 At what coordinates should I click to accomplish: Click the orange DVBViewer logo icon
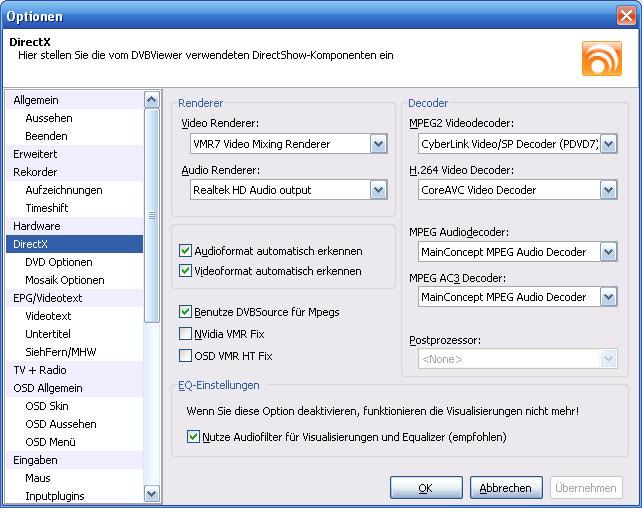(x=601, y=58)
